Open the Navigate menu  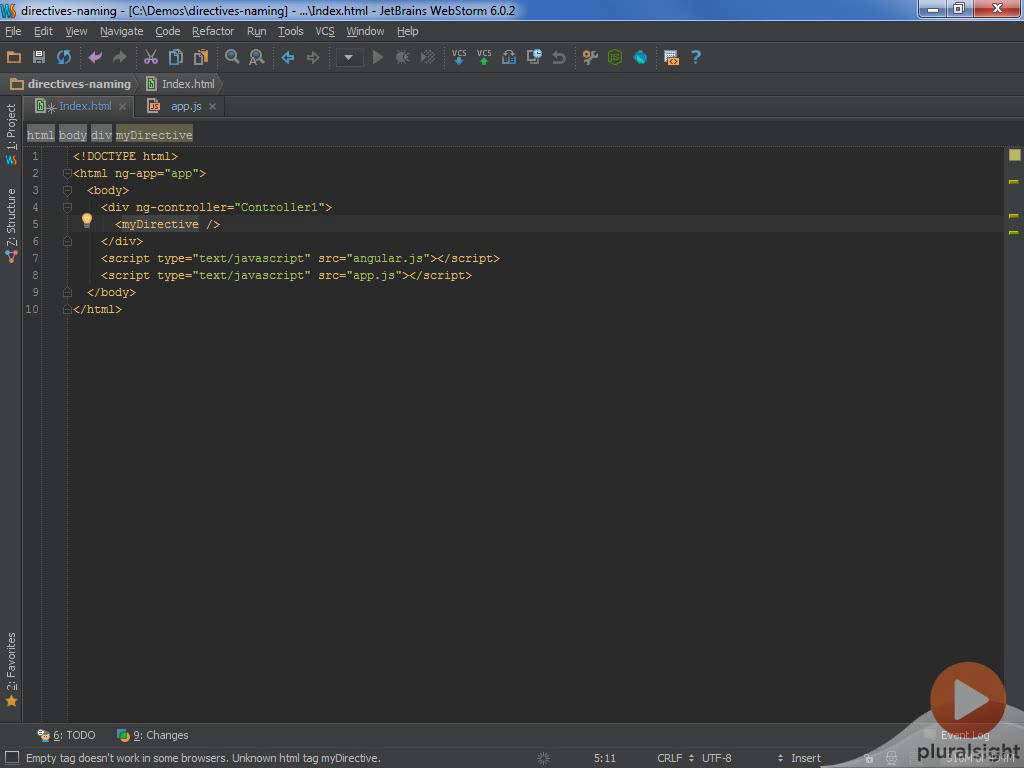(x=121, y=31)
